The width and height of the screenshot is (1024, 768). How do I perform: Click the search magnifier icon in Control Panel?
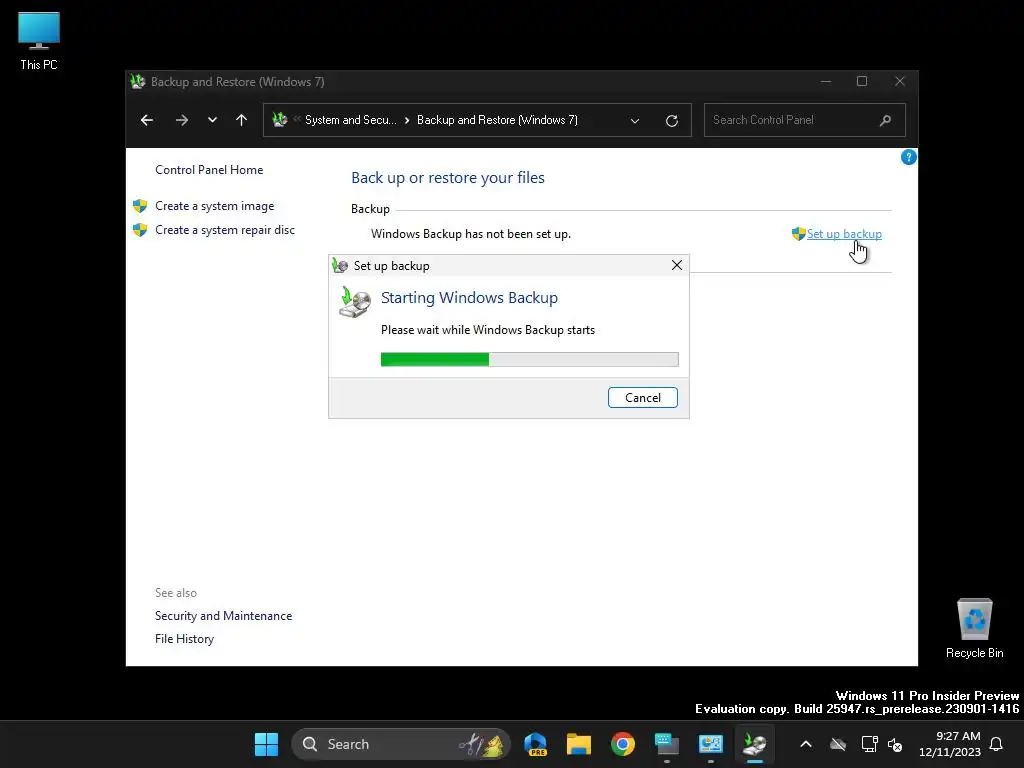pyautogui.click(x=885, y=120)
